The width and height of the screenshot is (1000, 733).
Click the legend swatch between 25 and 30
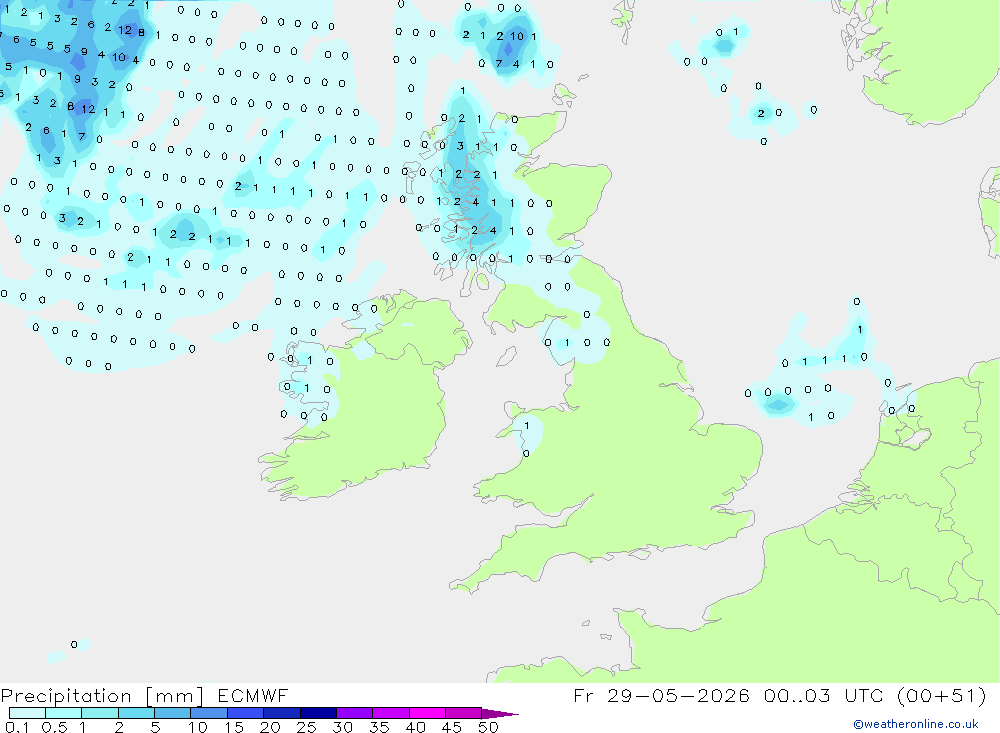[318, 713]
